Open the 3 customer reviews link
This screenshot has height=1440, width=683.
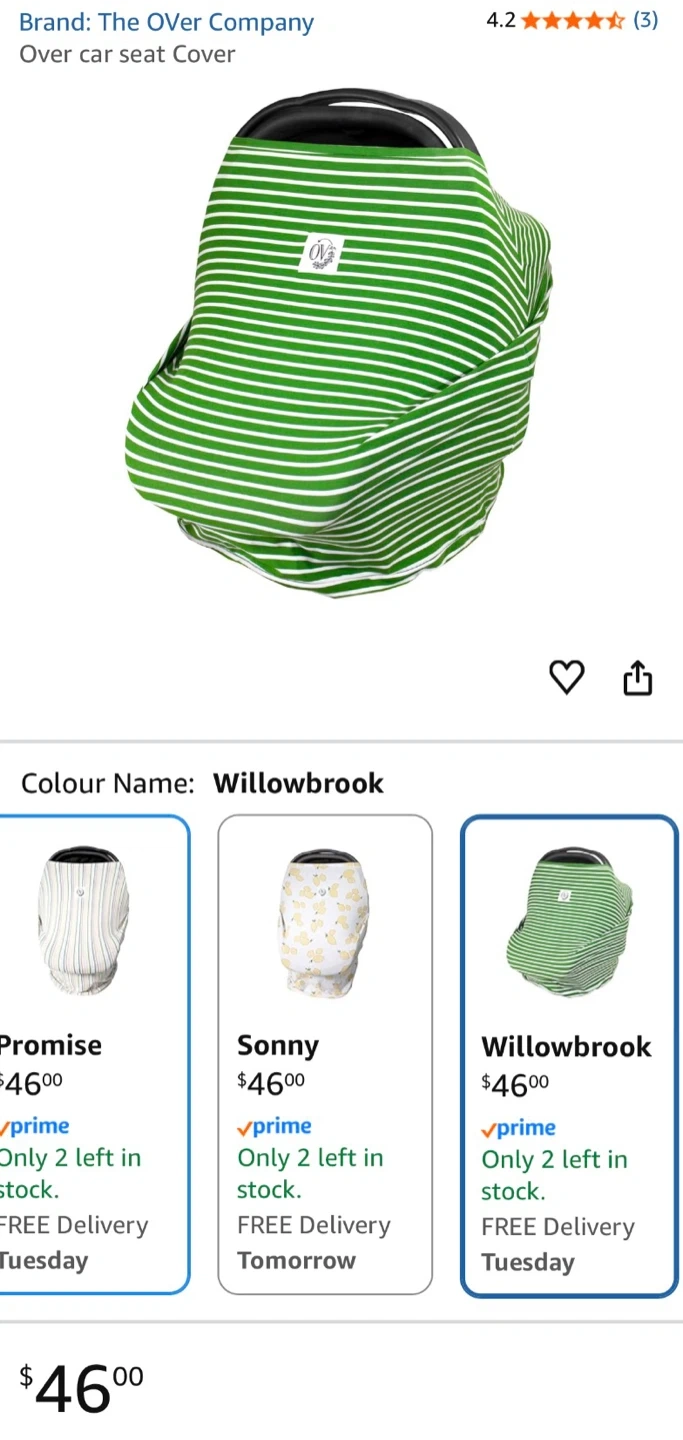pyautogui.click(x=646, y=20)
